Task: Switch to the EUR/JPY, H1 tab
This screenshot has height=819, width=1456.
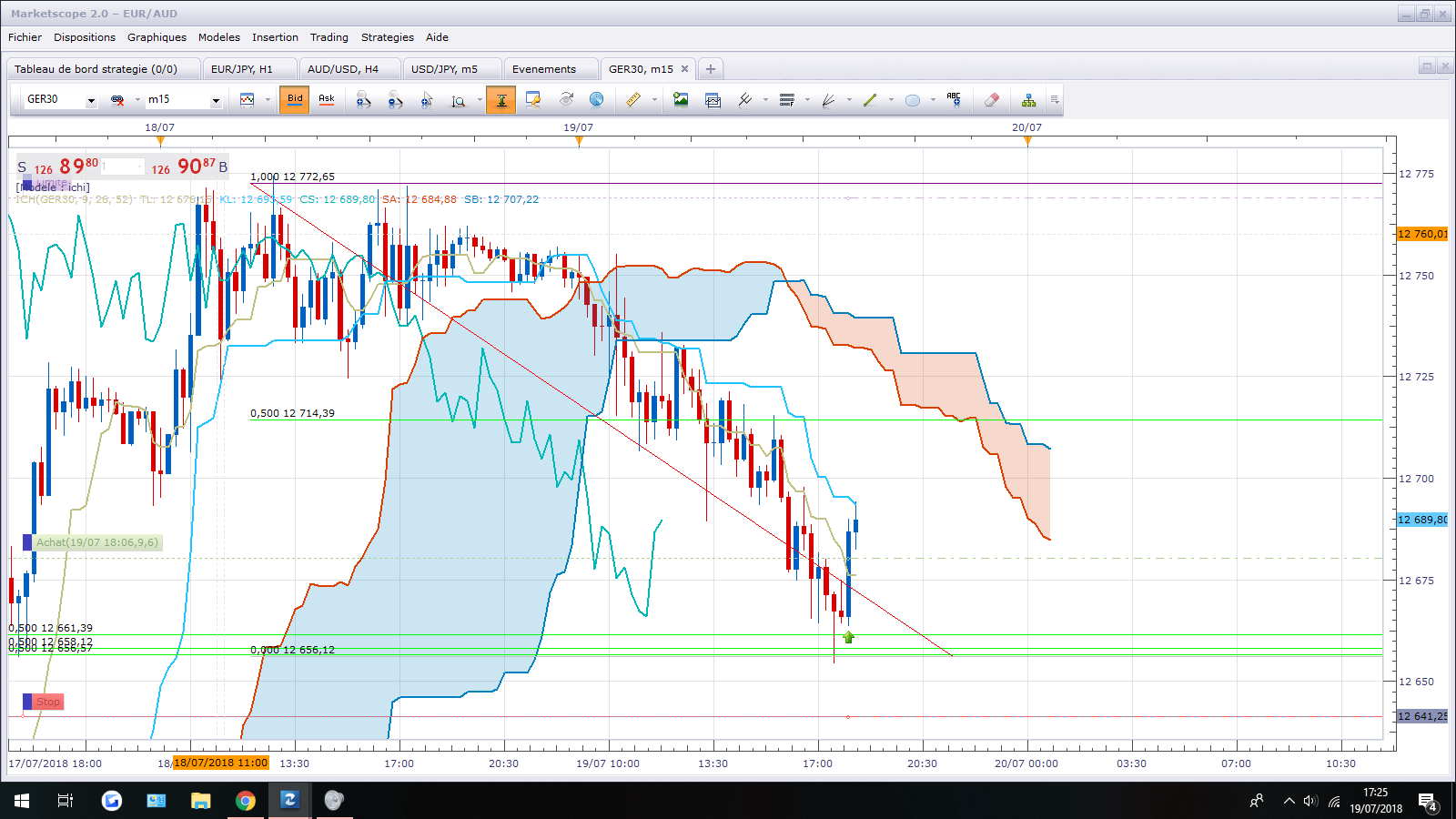Action: tap(248, 69)
